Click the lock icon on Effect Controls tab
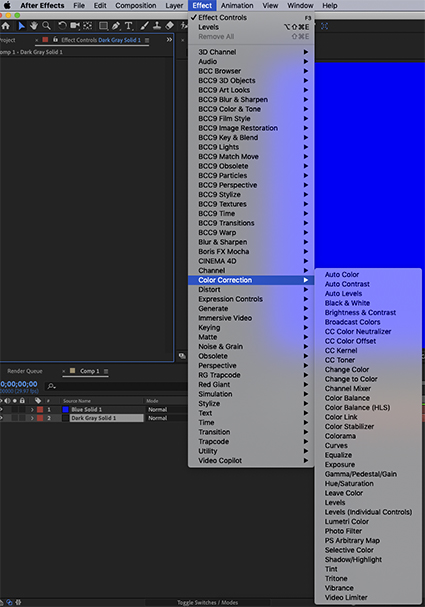Screen dimensions: 425x607 tap(55, 39)
